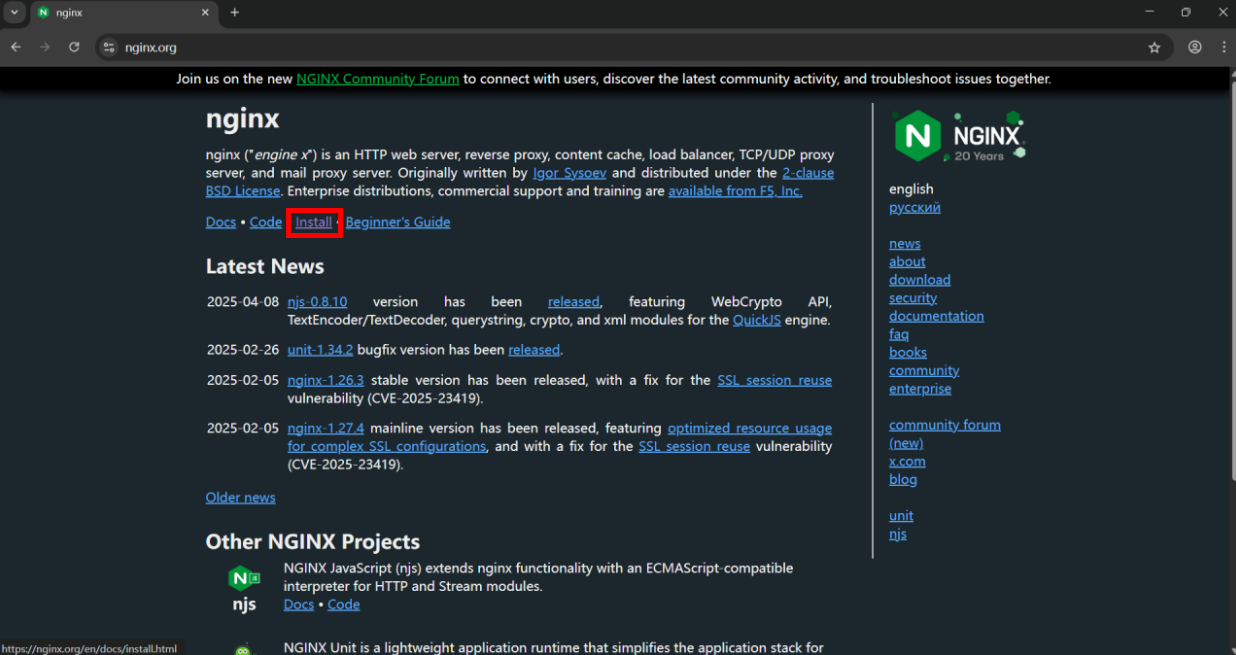Select the nginx browser tab
The image size is (1236, 655).
coord(123,13)
